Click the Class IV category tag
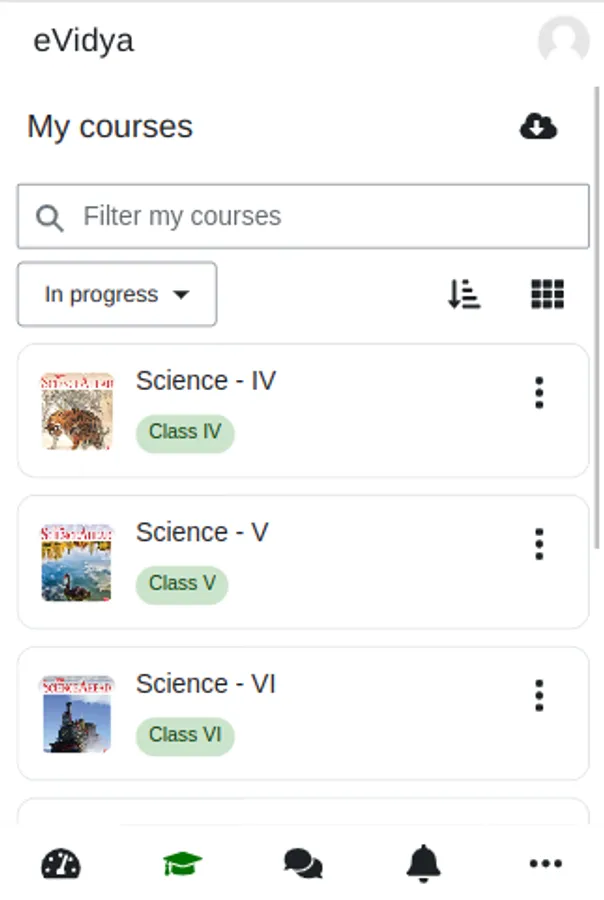This screenshot has width=604, height=900. coord(185,433)
